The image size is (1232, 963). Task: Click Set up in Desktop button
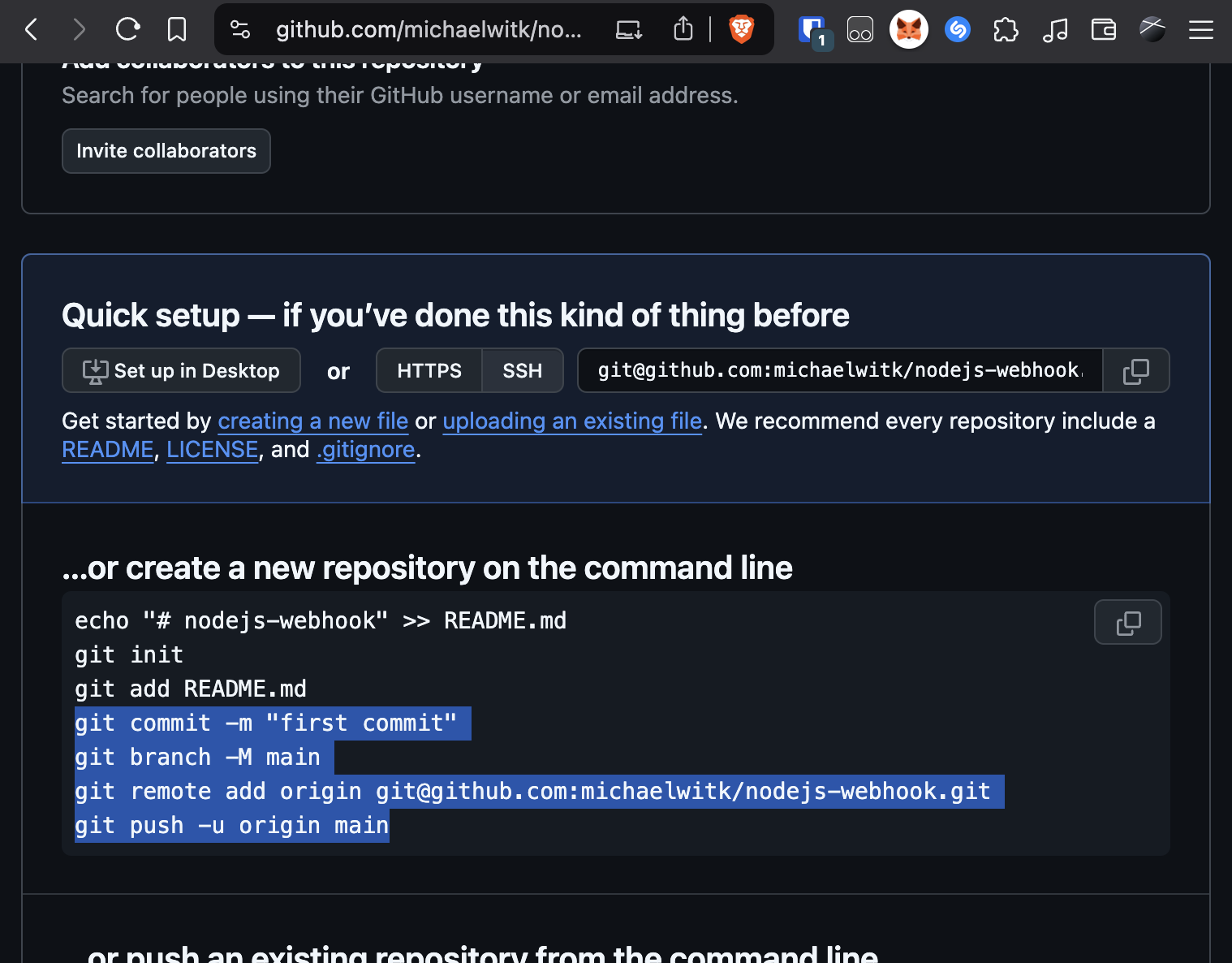tap(182, 370)
